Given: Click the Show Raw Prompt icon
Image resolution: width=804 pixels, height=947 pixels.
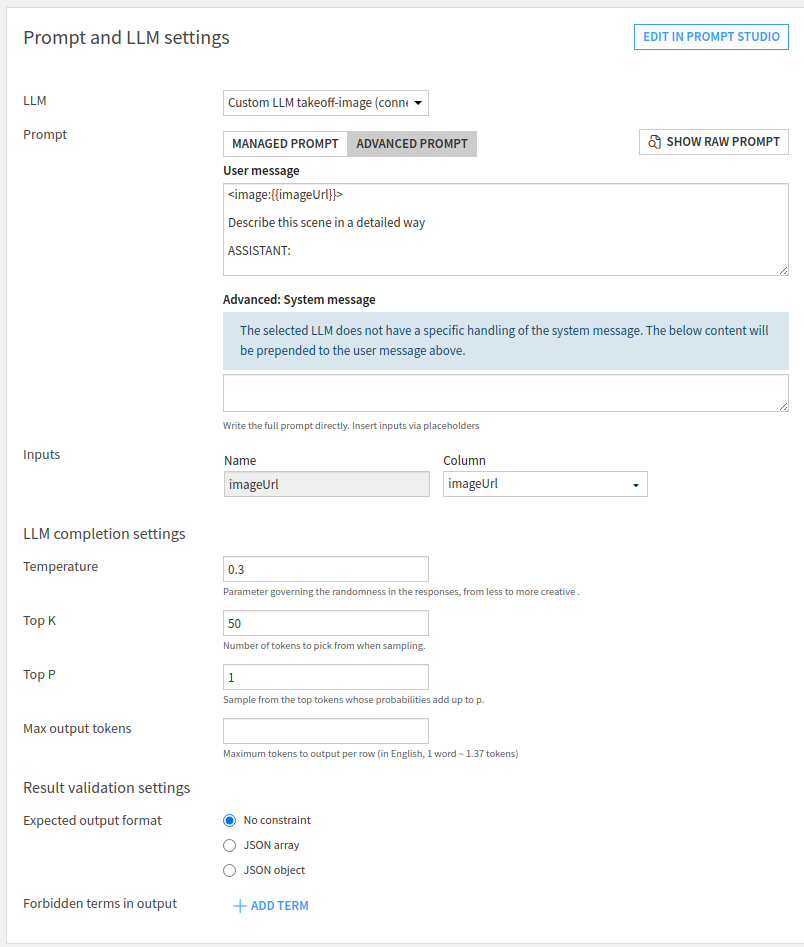Looking at the screenshot, I should click(655, 142).
